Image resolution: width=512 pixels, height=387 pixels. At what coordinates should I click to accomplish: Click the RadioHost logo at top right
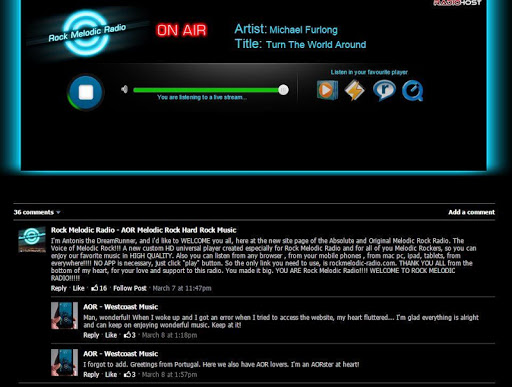coord(457,3)
